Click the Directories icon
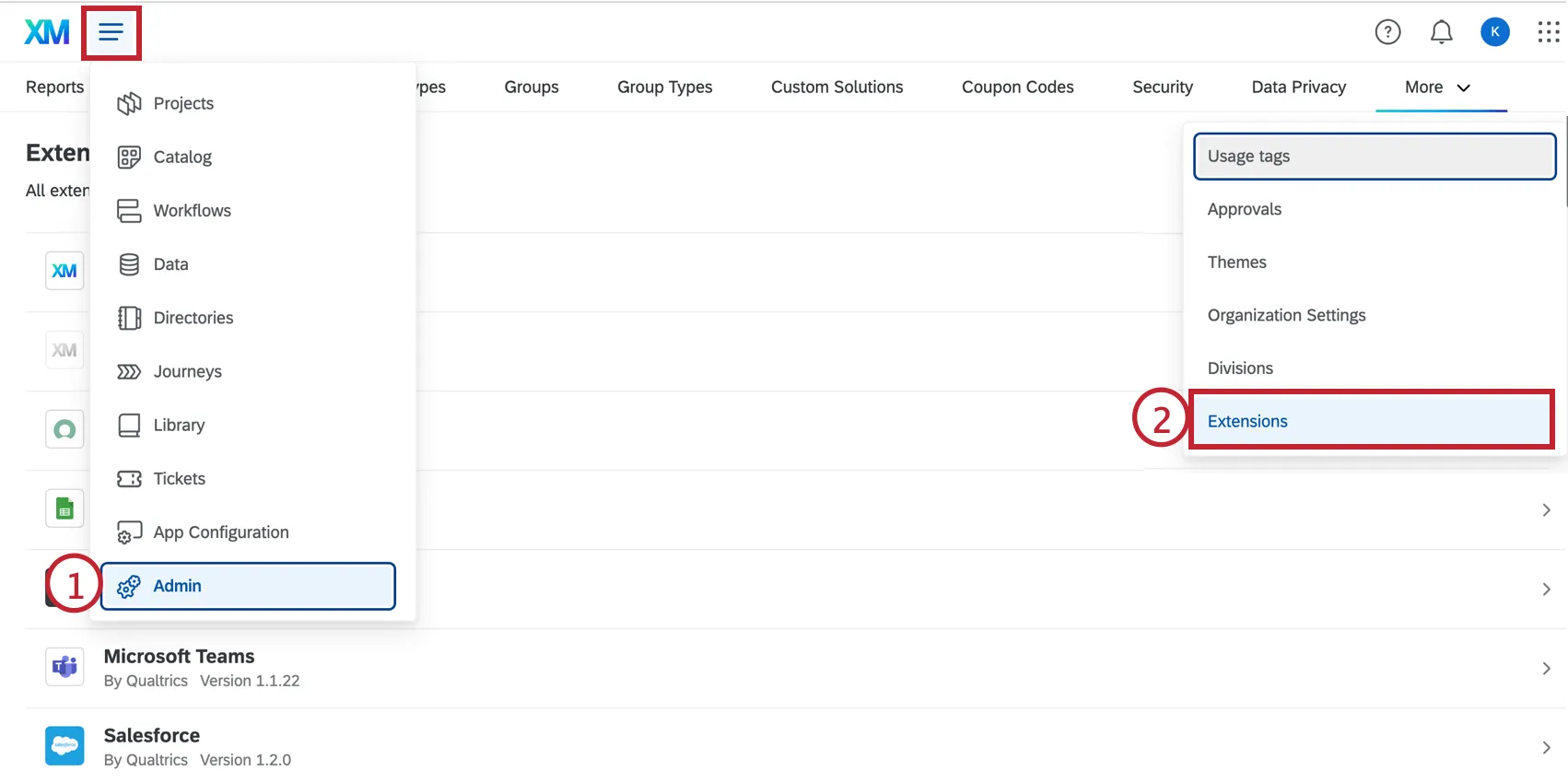The height and width of the screenshot is (783, 1568). click(129, 318)
